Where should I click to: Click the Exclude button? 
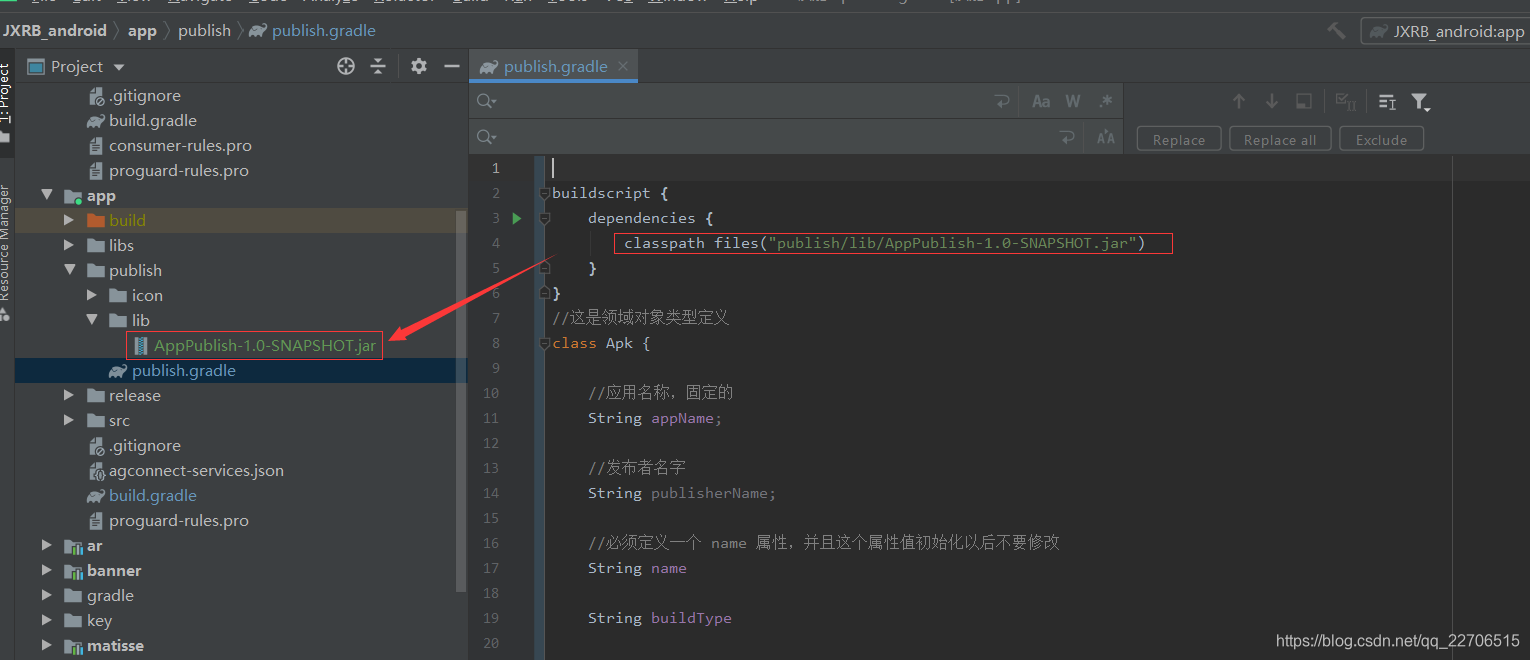[x=1382, y=140]
